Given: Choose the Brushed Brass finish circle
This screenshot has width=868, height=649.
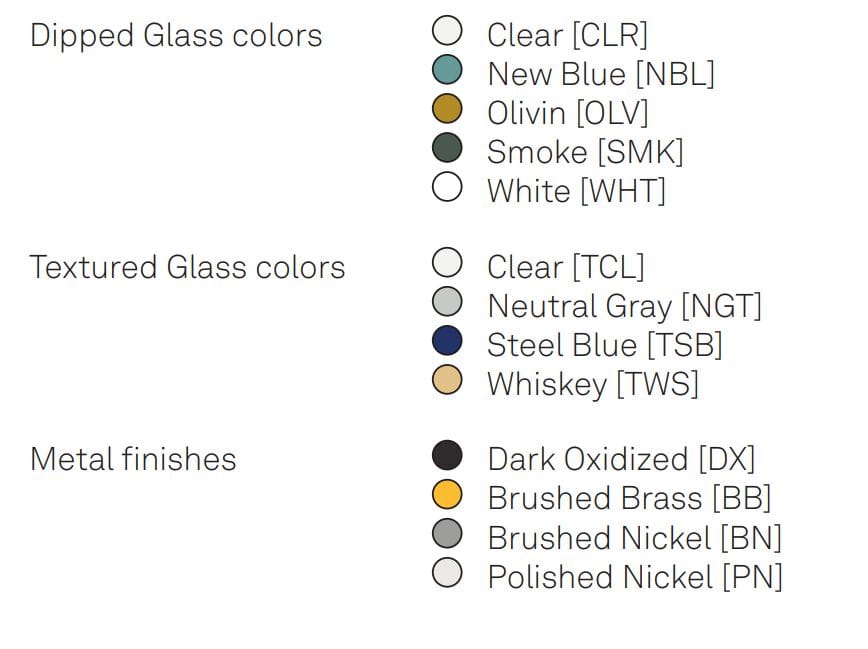Looking at the screenshot, I should click(447, 494).
